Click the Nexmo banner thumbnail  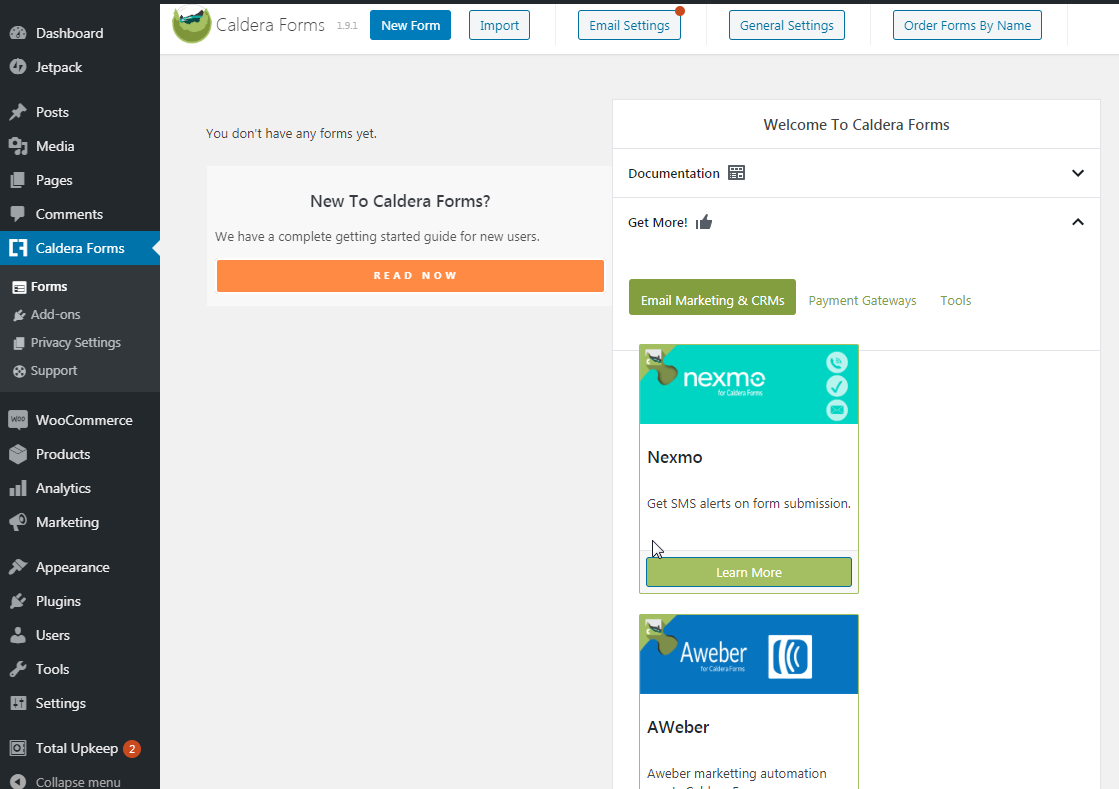coord(748,384)
